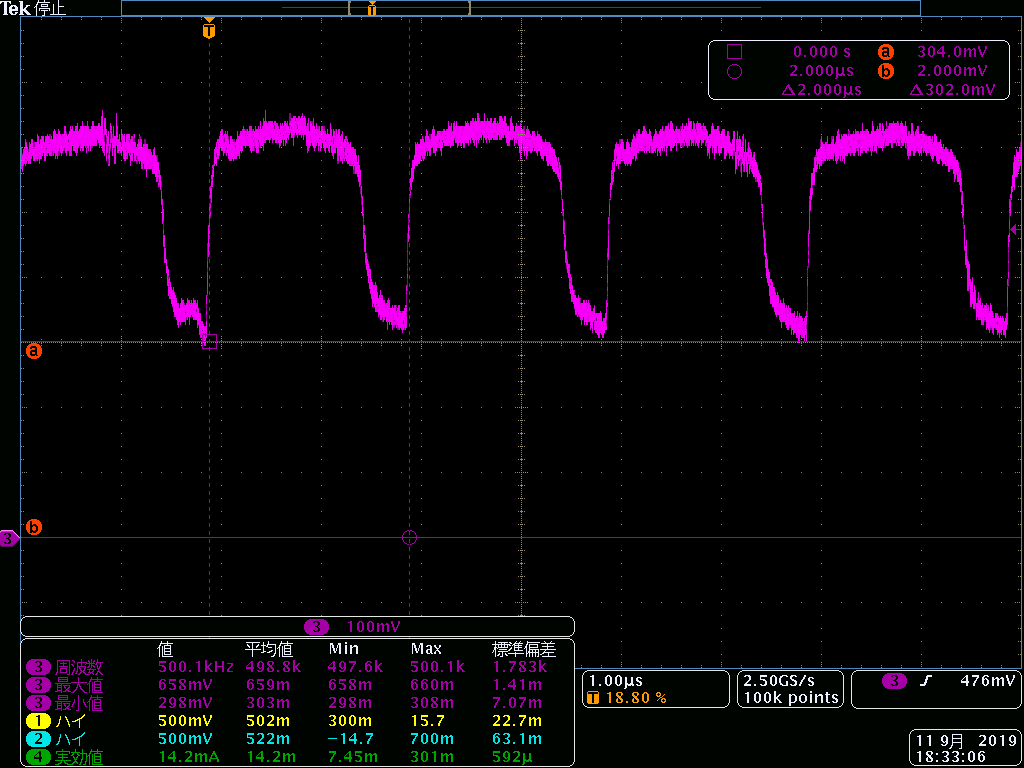Click the square cursor intersection near the trigger point
The image size is (1024, 768).
click(209, 342)
